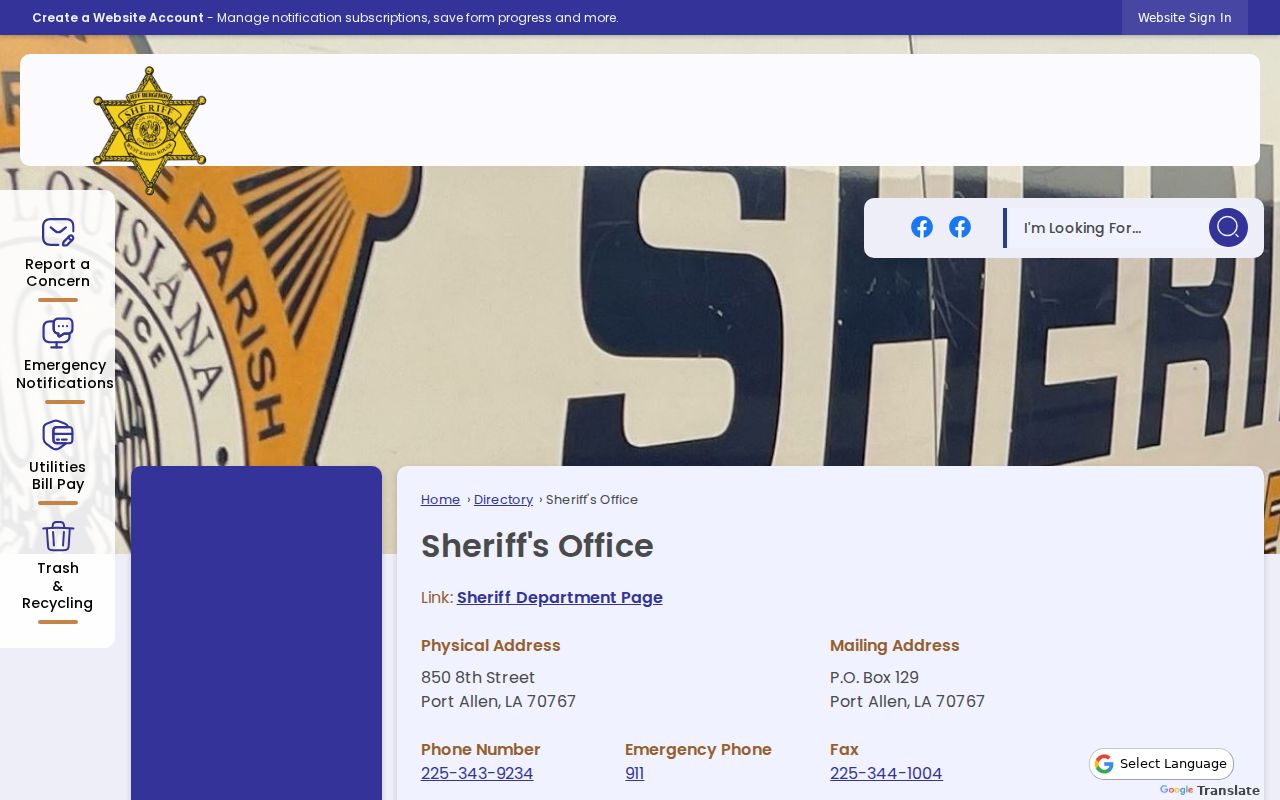Click the Physical Address label

click(x=491, y=646)
